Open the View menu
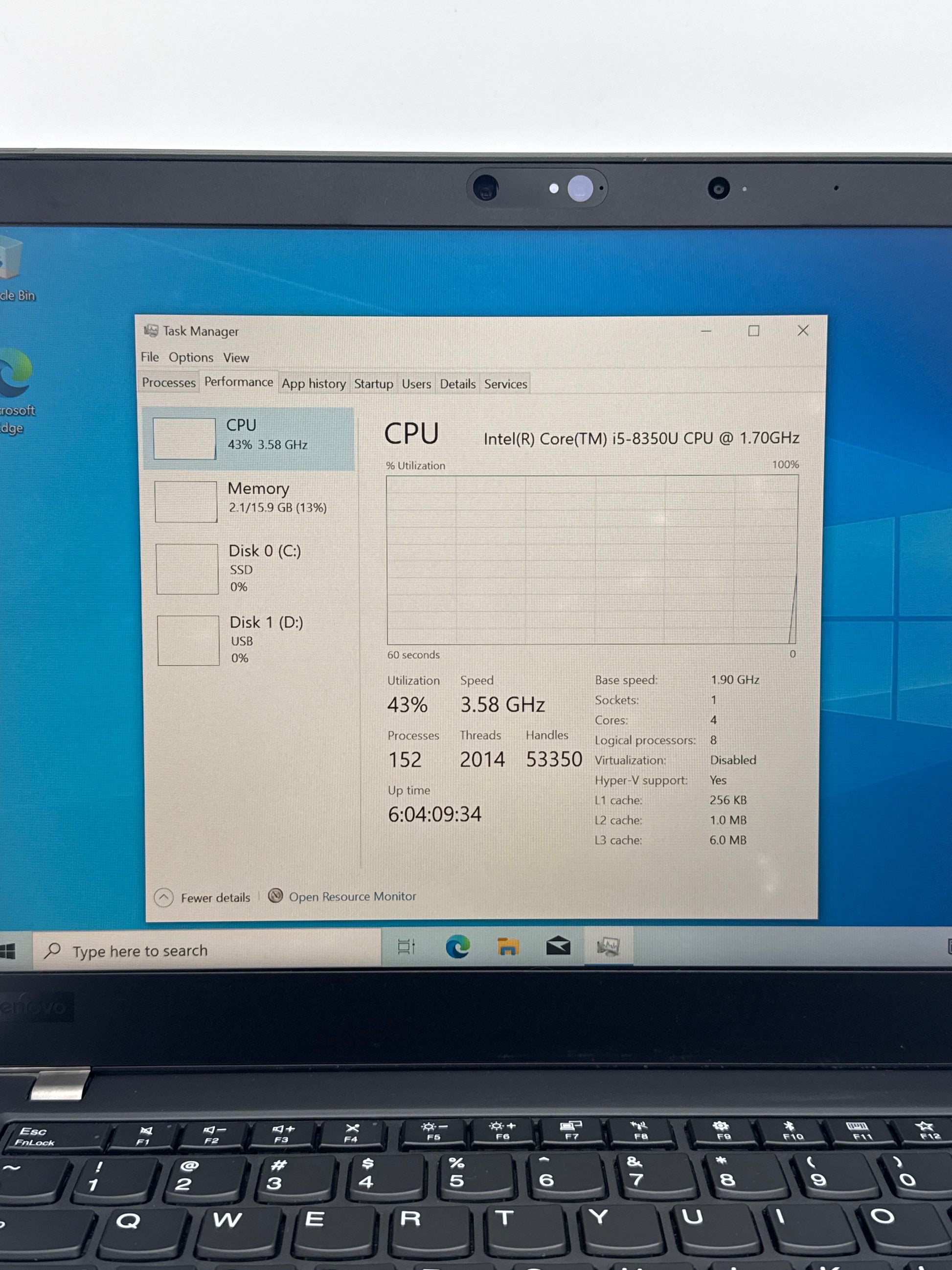 click(x=236, y=358)
